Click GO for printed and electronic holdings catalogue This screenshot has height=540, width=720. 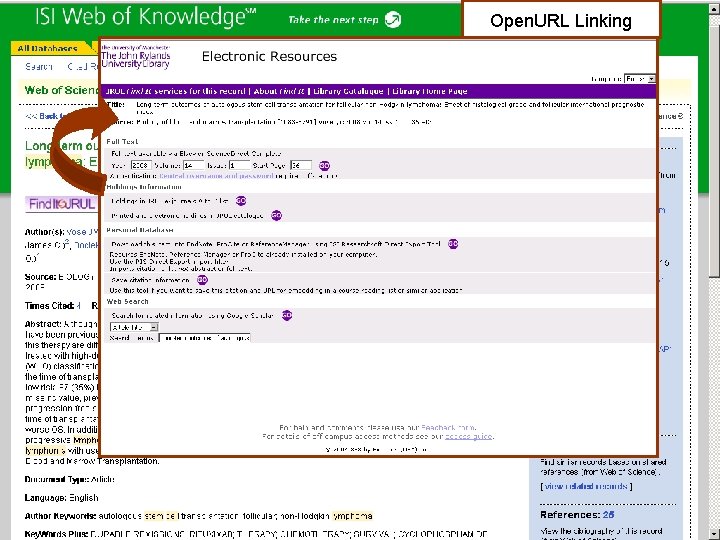point(276,215)
